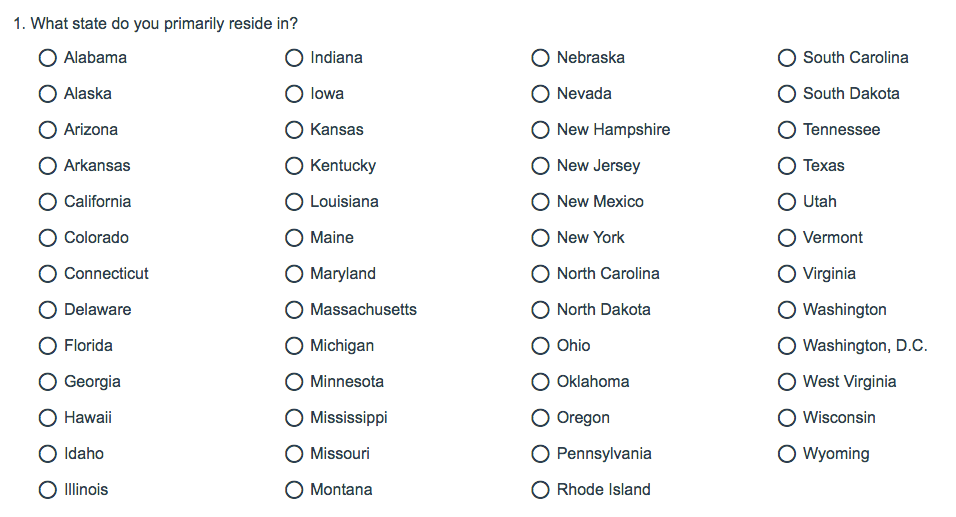
Task: Pick the North Carolina option
Action: point(541,274)
